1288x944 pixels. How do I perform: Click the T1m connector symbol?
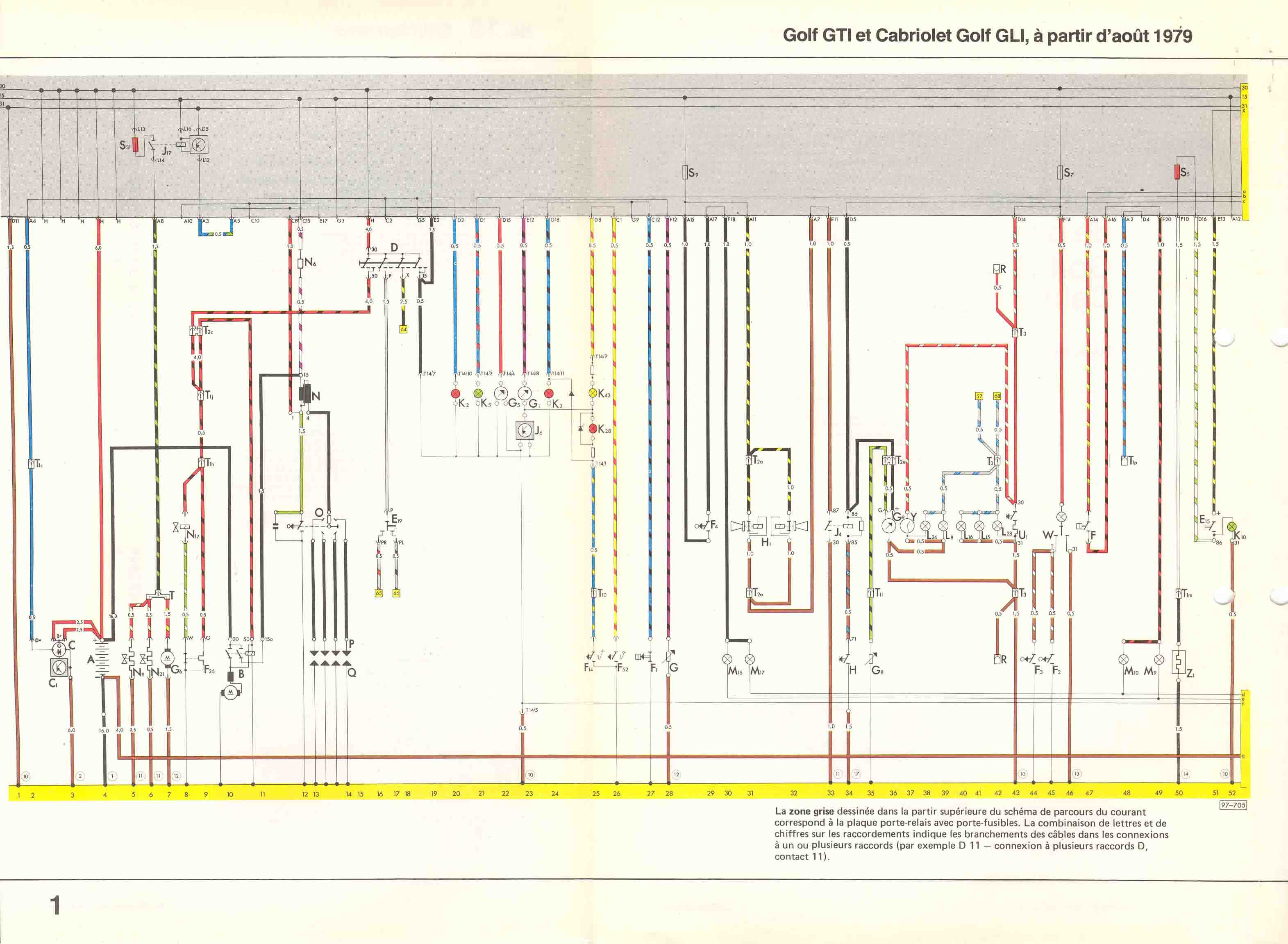tap(1178, 594)
